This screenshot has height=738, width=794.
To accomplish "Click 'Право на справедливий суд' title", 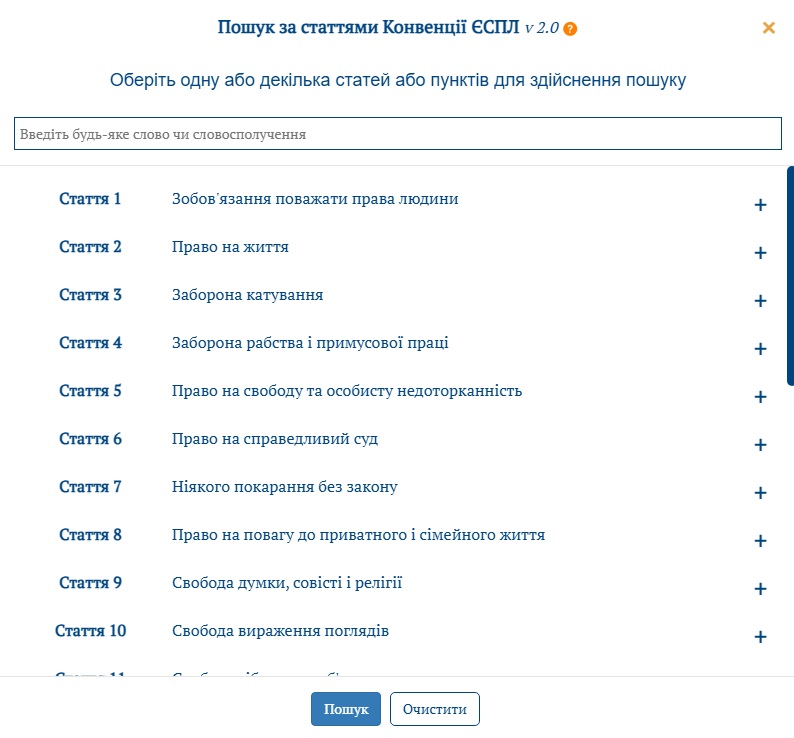I will [x=275, y=439].
